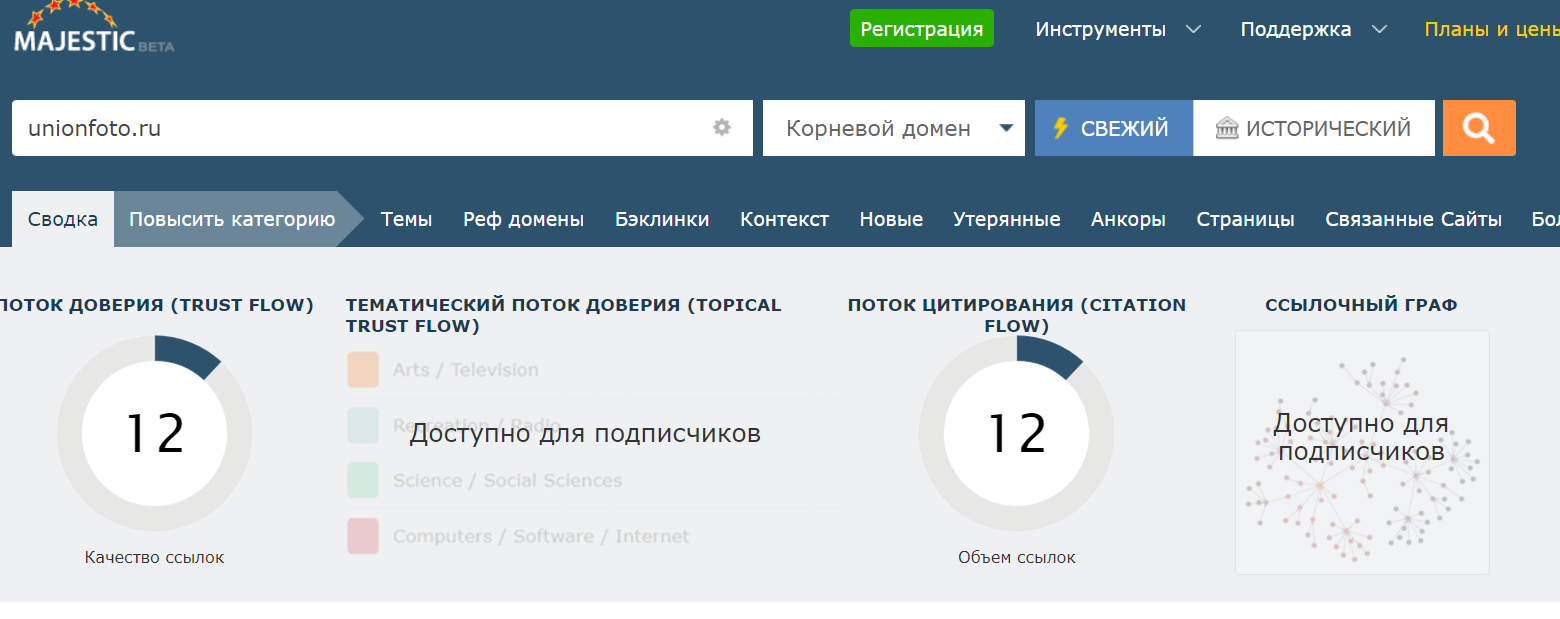Go to the Темы tab
The width and height of the screenshot is (1560, 619).
point(407,219)
